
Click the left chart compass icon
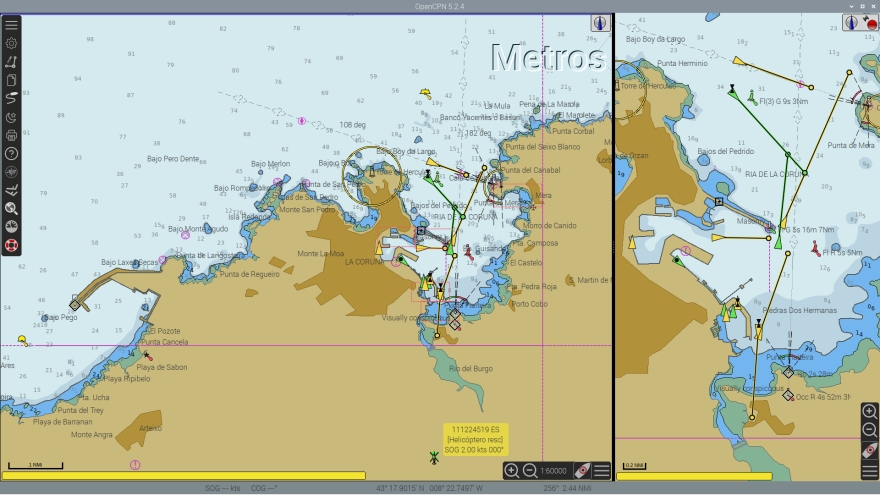coord(600,23)
